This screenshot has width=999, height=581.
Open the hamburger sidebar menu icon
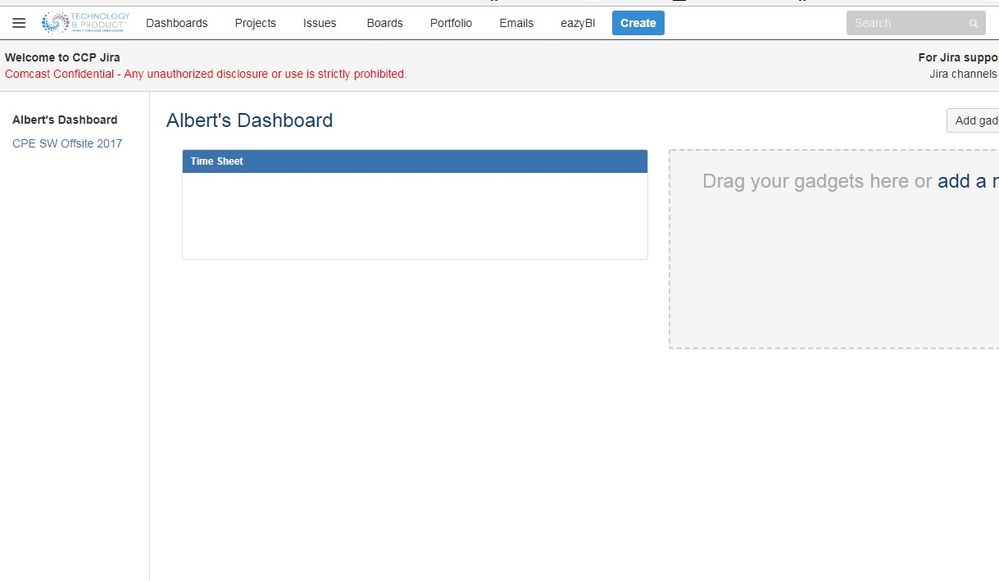tap(19, 23)
